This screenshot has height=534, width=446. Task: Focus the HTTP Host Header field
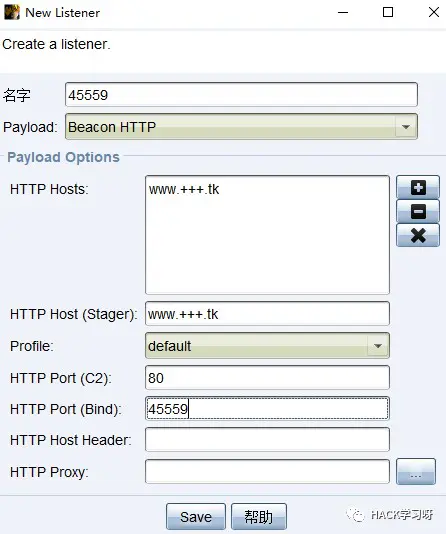click(x=267, y=440)
